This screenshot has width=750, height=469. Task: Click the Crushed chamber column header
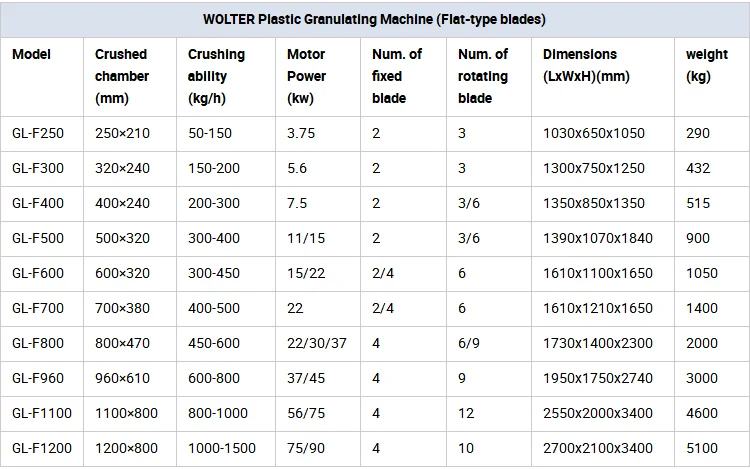pos(122,76)
